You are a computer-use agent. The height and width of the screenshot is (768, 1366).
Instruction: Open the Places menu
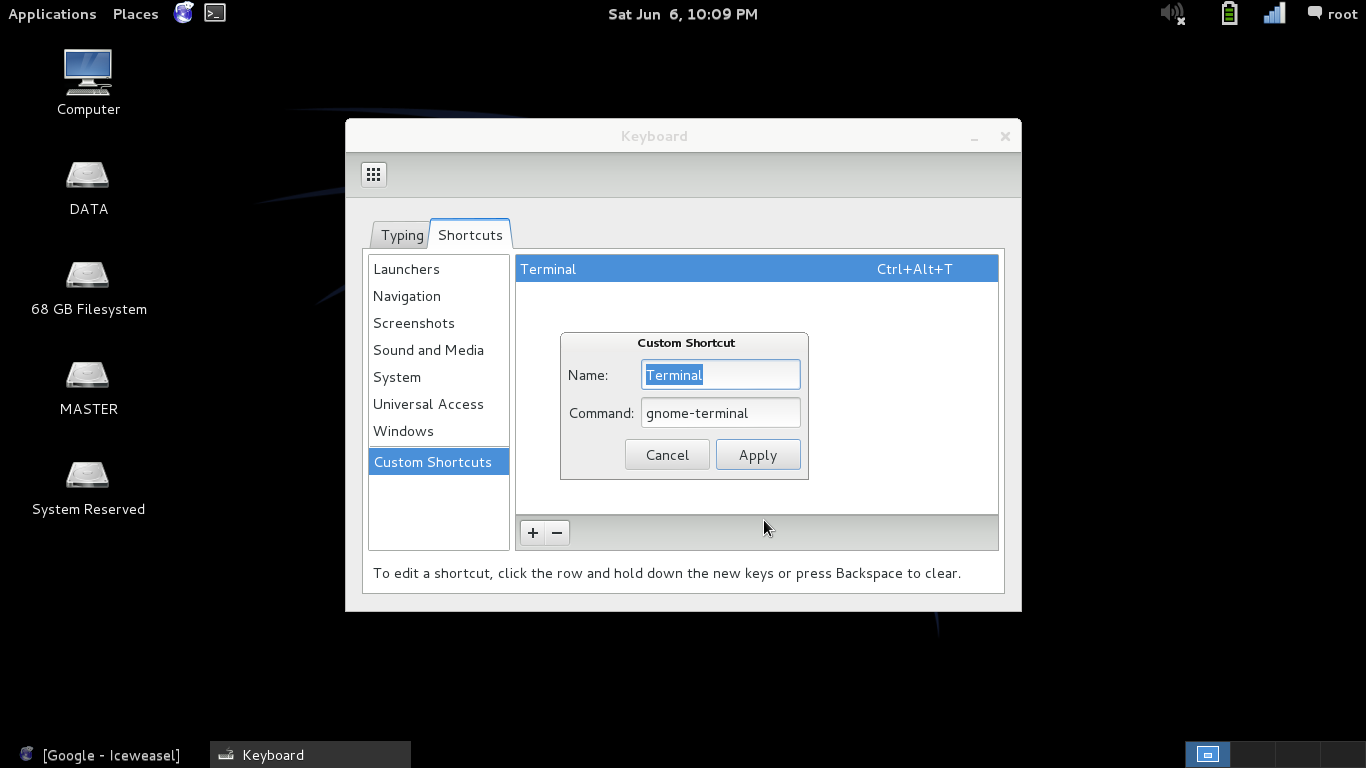(x=135, y=14)
